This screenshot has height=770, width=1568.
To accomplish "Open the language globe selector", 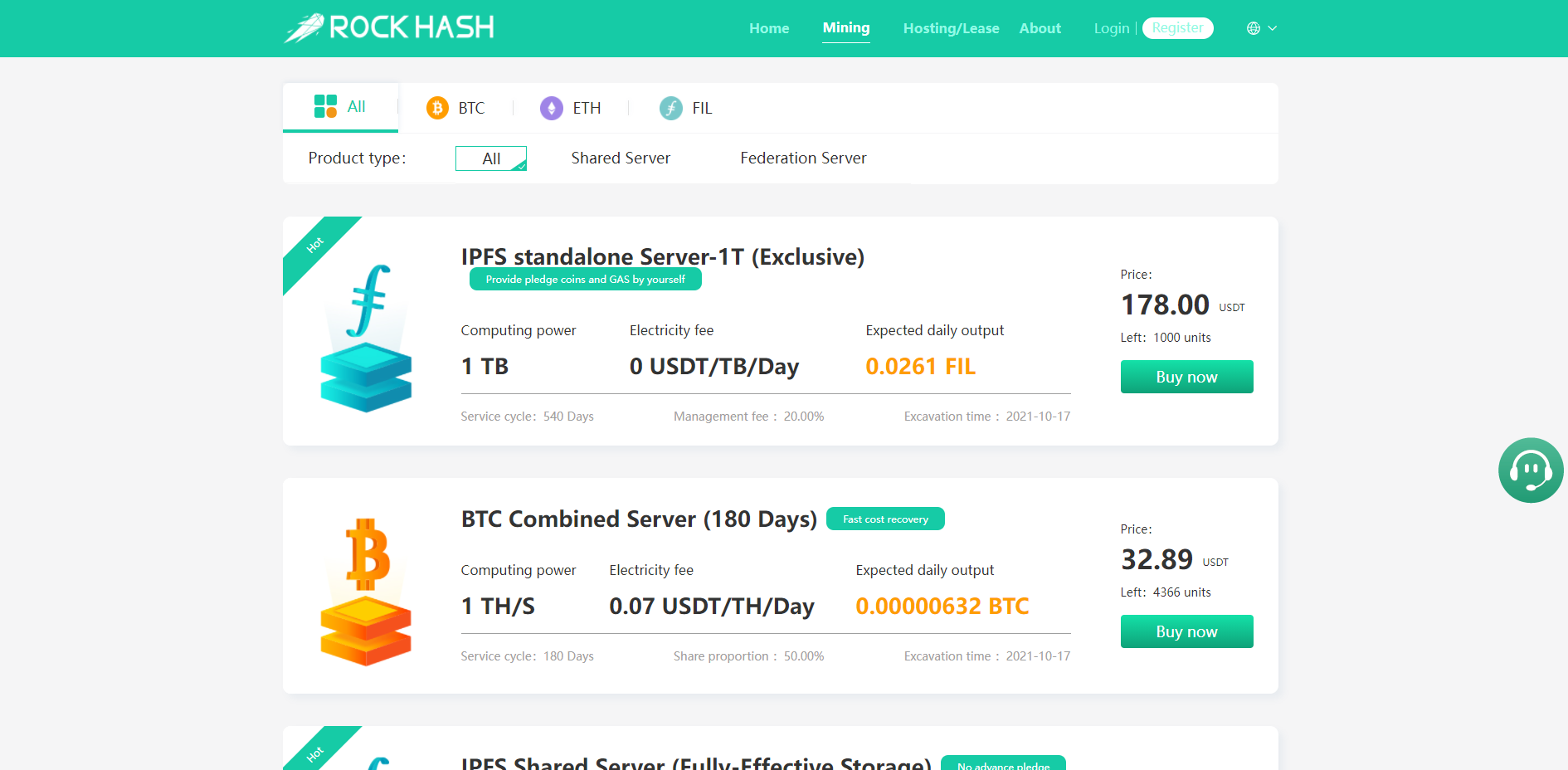I will point(1254,28).
